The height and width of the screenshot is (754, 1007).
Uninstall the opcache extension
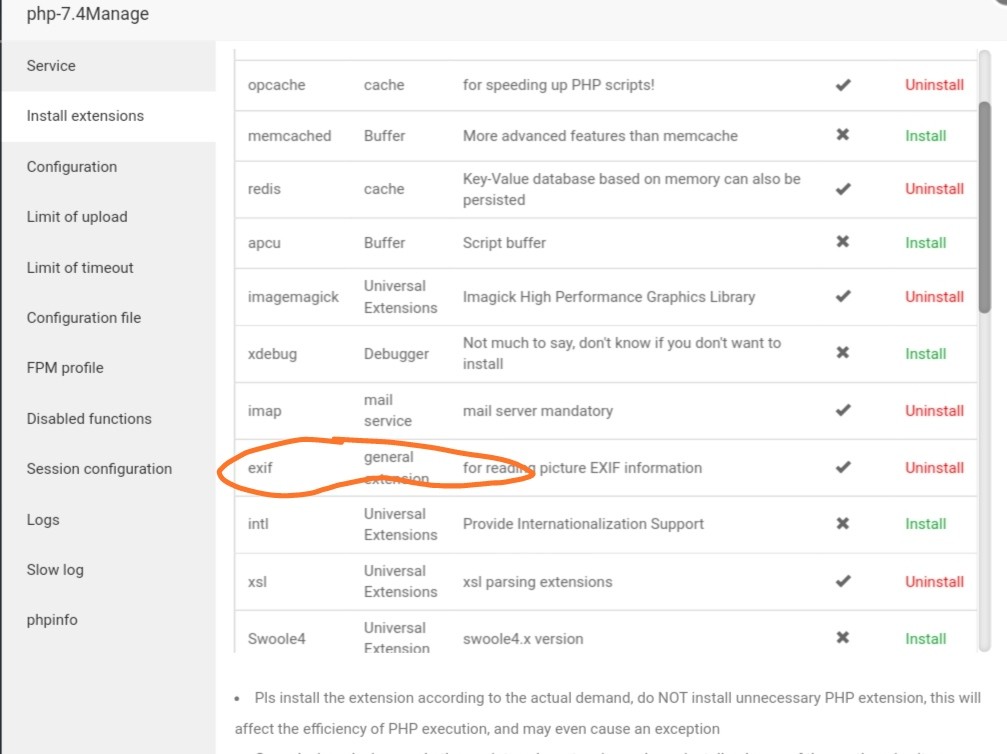934,85
